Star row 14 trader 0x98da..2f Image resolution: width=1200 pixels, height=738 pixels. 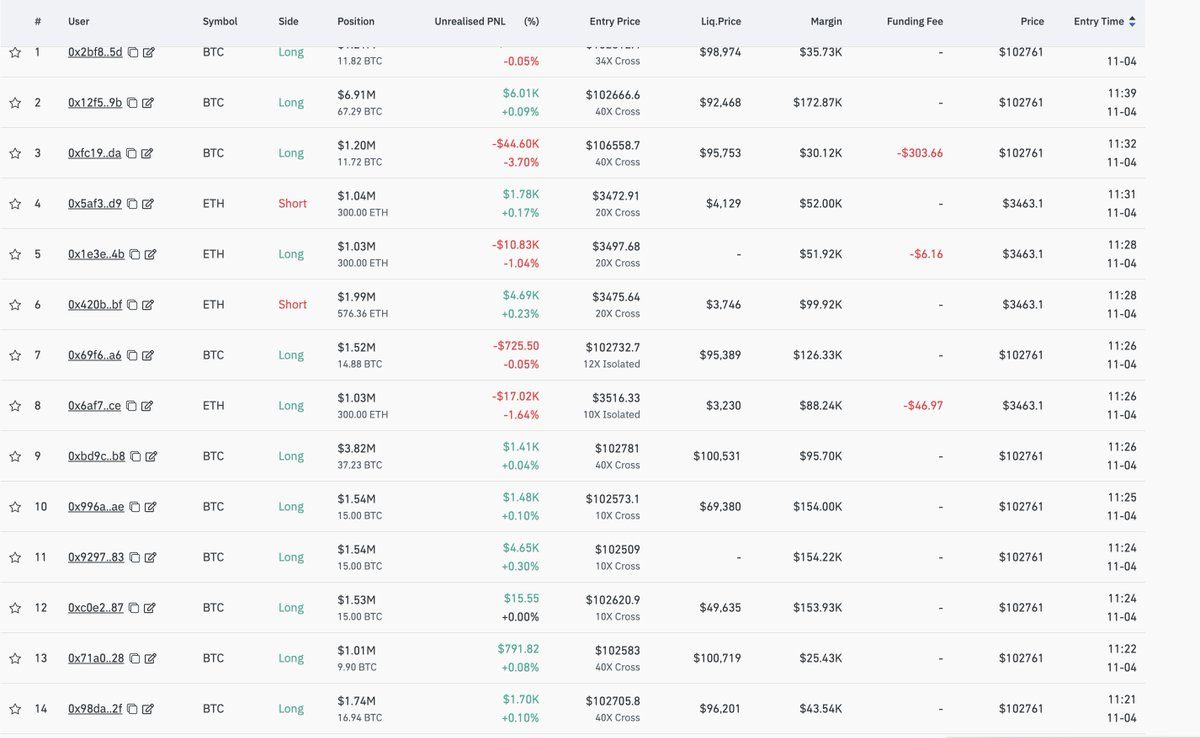click(15, 709)
